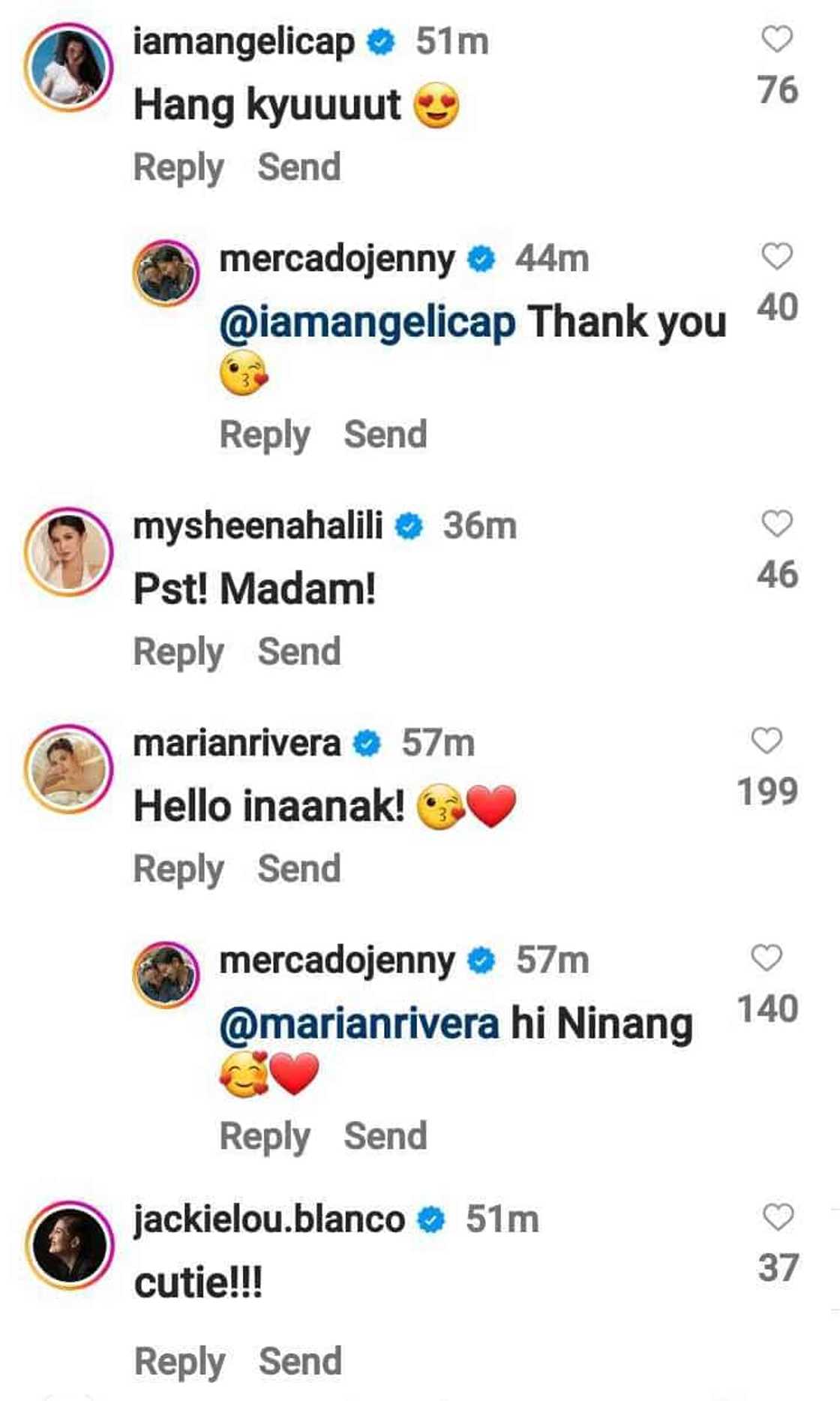
Task: Click marianrivera's verified badge
Action: [365, 741]
